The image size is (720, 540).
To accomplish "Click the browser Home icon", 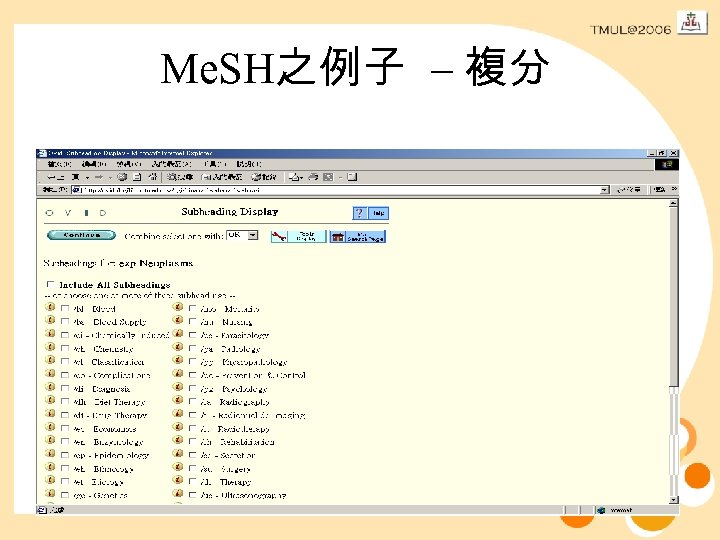I will 152,177.
